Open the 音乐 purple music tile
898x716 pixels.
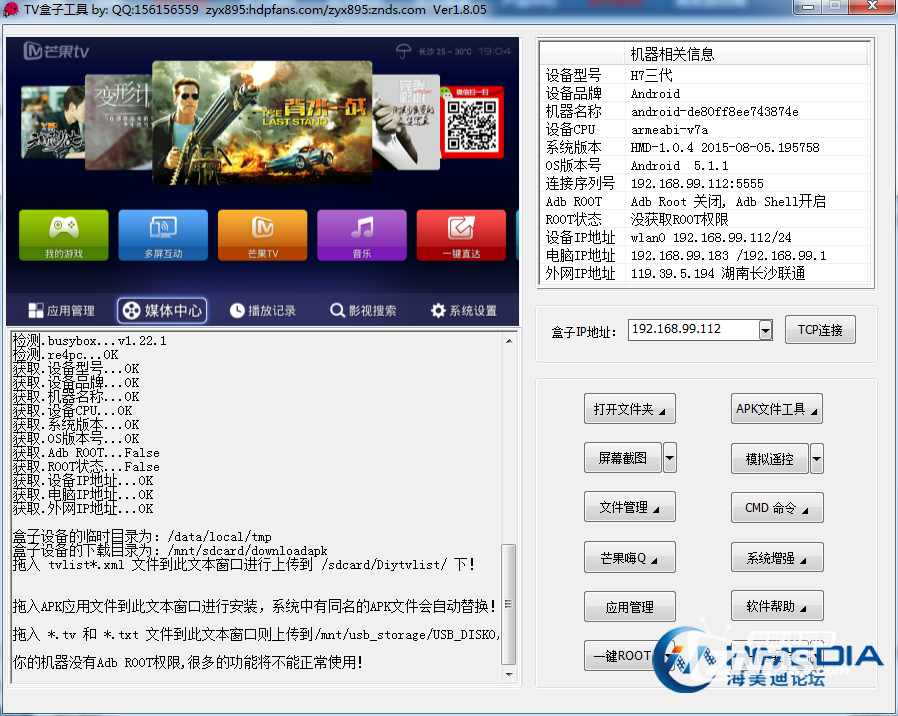pos(362,235)
